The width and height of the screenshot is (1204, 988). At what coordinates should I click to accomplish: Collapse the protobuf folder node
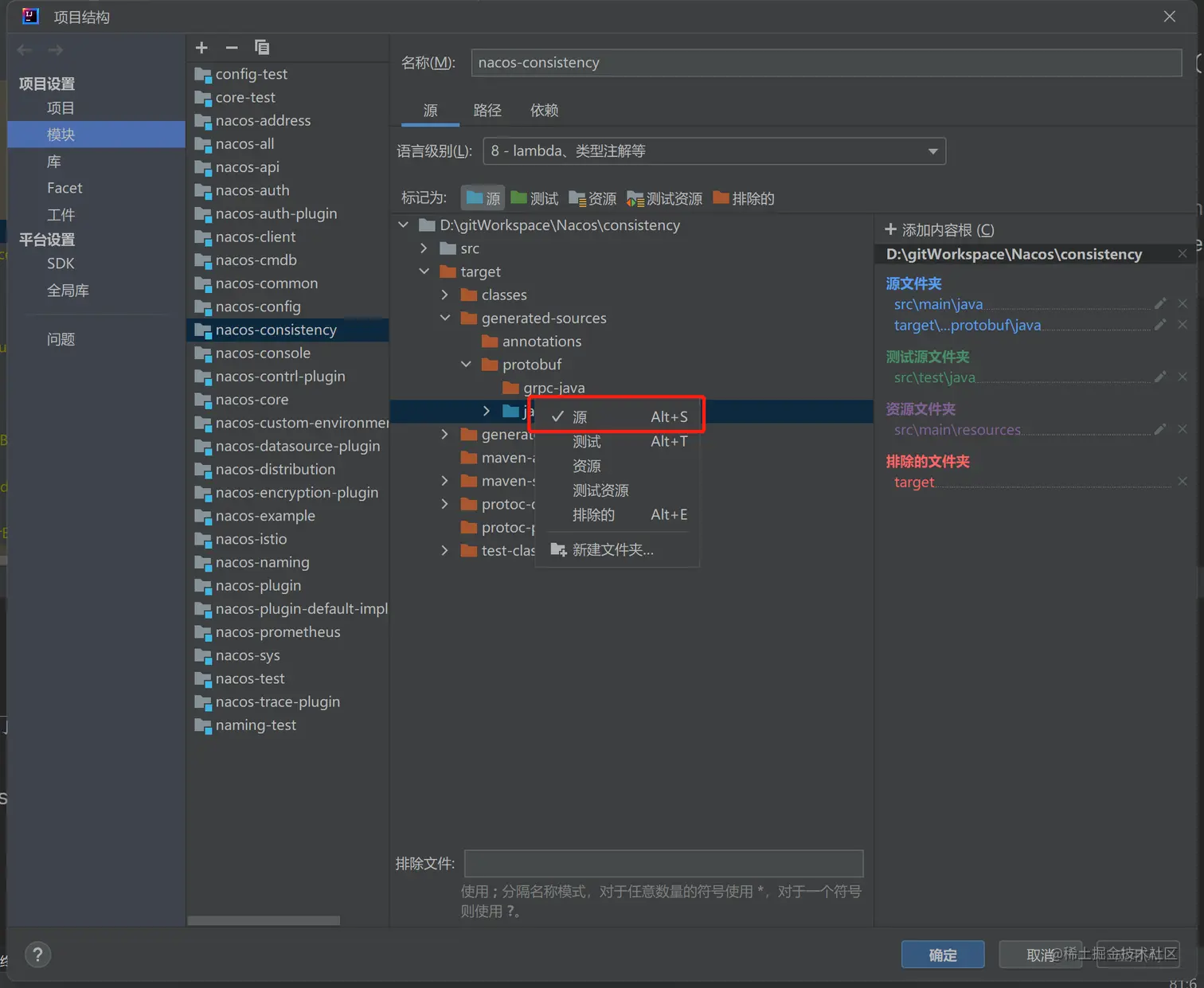[466, 365]
